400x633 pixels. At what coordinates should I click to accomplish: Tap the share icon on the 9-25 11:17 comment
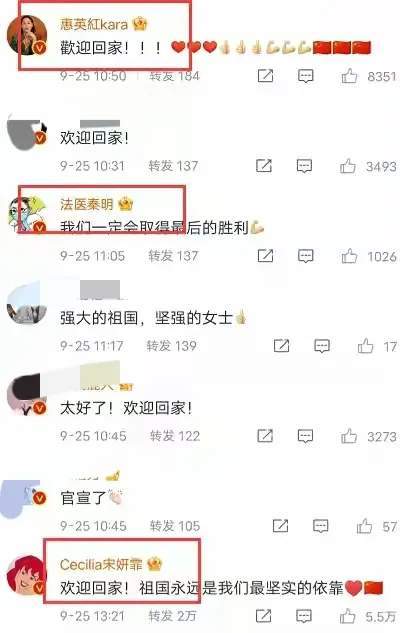point(281,346)
